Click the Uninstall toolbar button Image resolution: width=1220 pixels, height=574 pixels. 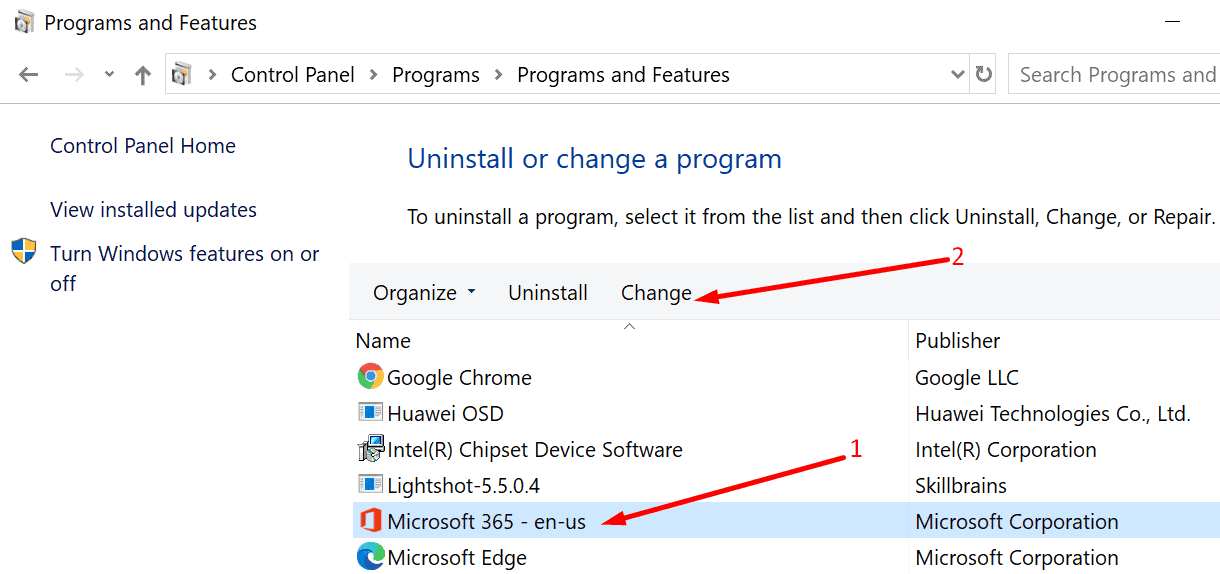pyautogui.click(x=548, y=293)
